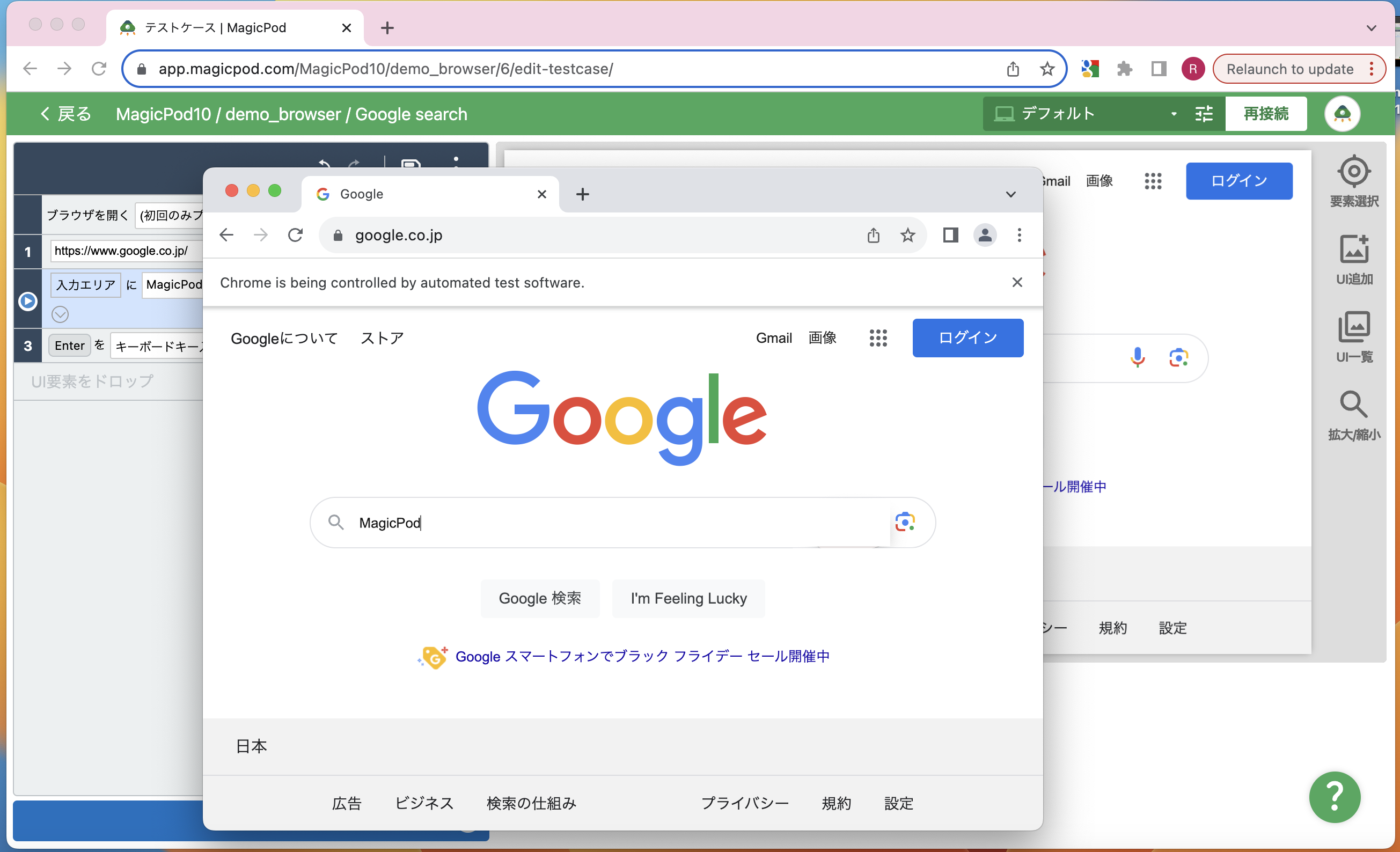Click 規約 in background preview footer
The height and width of the screenshot is (852, 1400).
(x=1112, y=628)
